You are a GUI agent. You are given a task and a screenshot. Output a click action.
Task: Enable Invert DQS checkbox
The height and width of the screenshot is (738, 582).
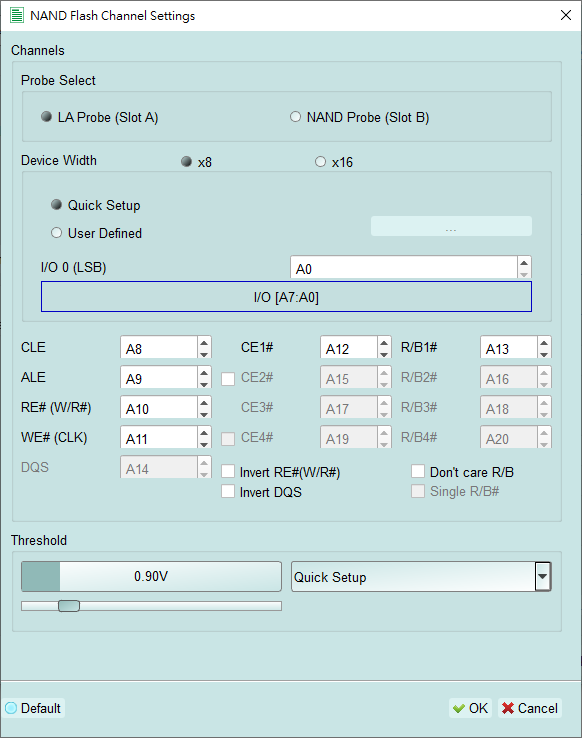[228, 491]
